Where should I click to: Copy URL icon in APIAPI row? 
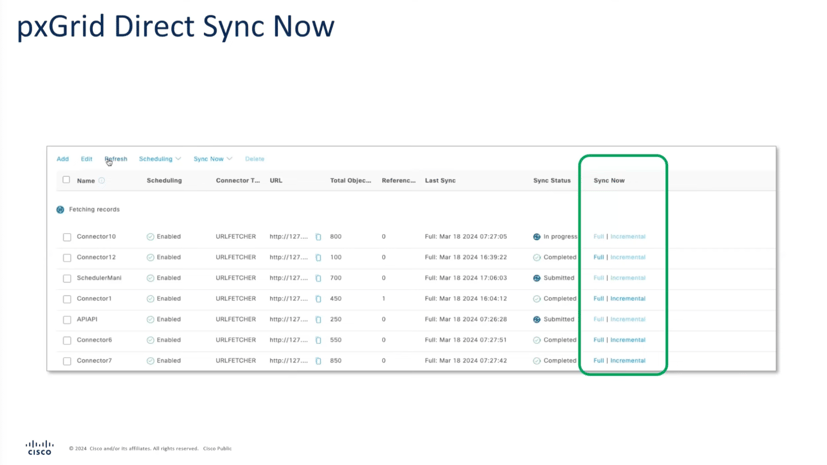(x=318, y=319)
